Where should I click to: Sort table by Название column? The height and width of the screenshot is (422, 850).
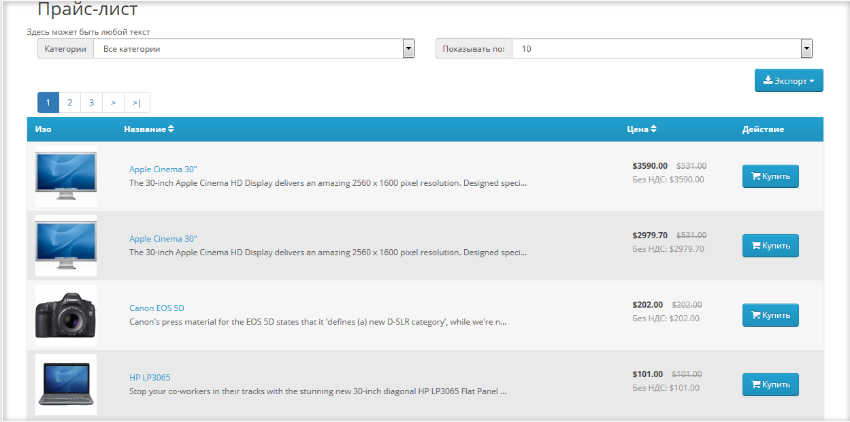[149, 129]
